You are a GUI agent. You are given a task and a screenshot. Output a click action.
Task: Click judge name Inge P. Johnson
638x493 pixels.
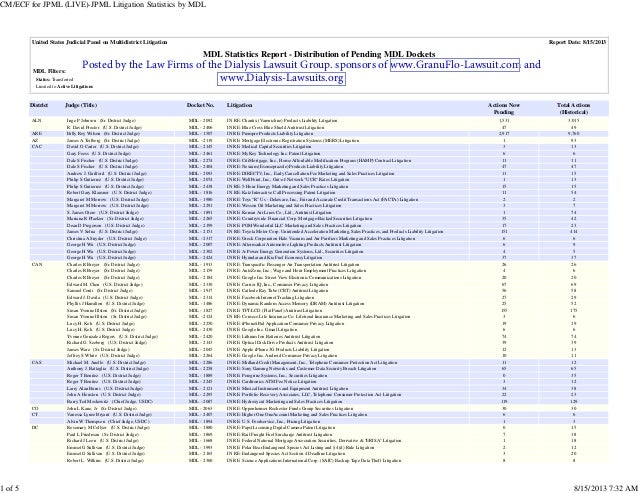coord(81,120)
